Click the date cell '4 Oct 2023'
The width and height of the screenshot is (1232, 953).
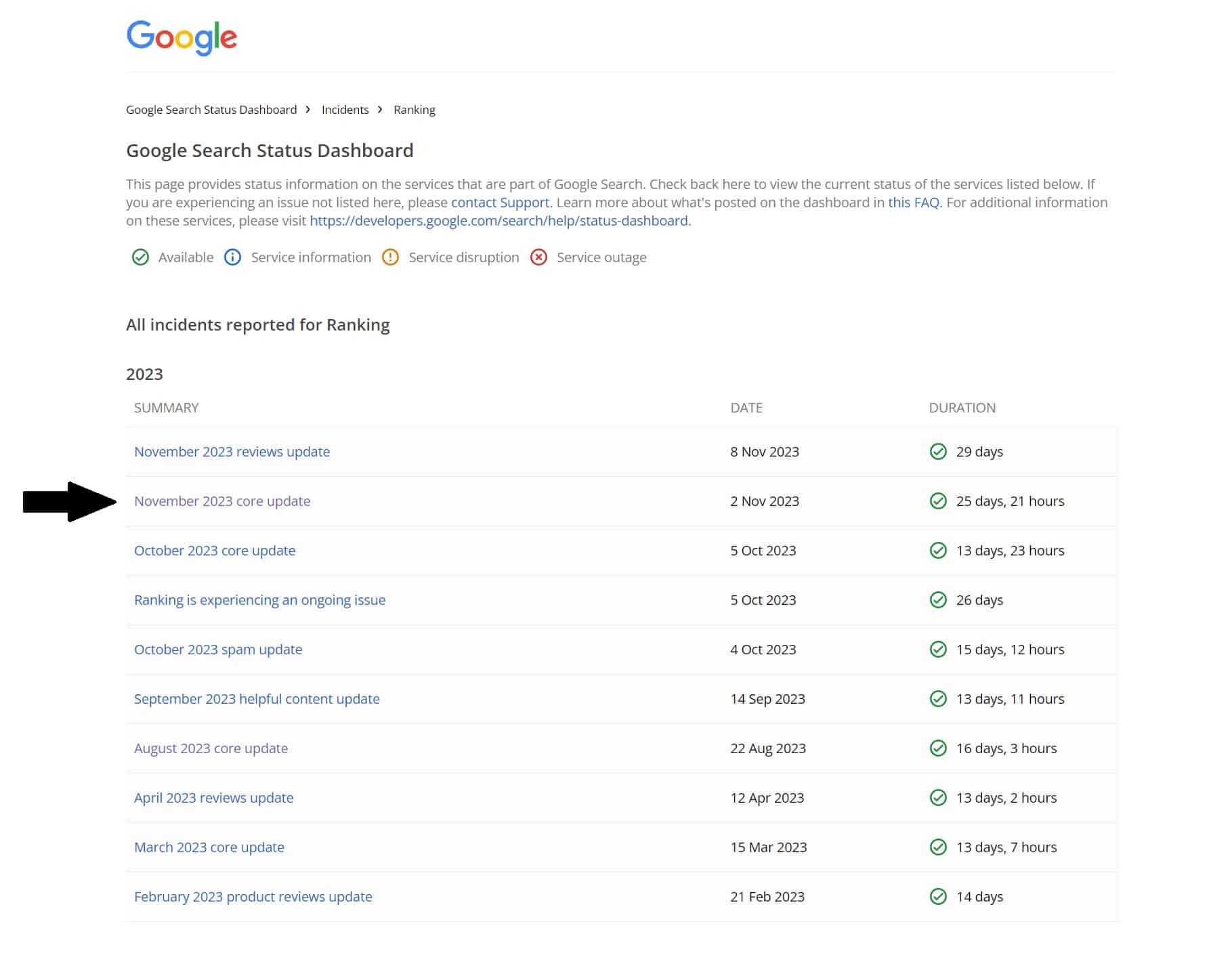tap(763, 650)
